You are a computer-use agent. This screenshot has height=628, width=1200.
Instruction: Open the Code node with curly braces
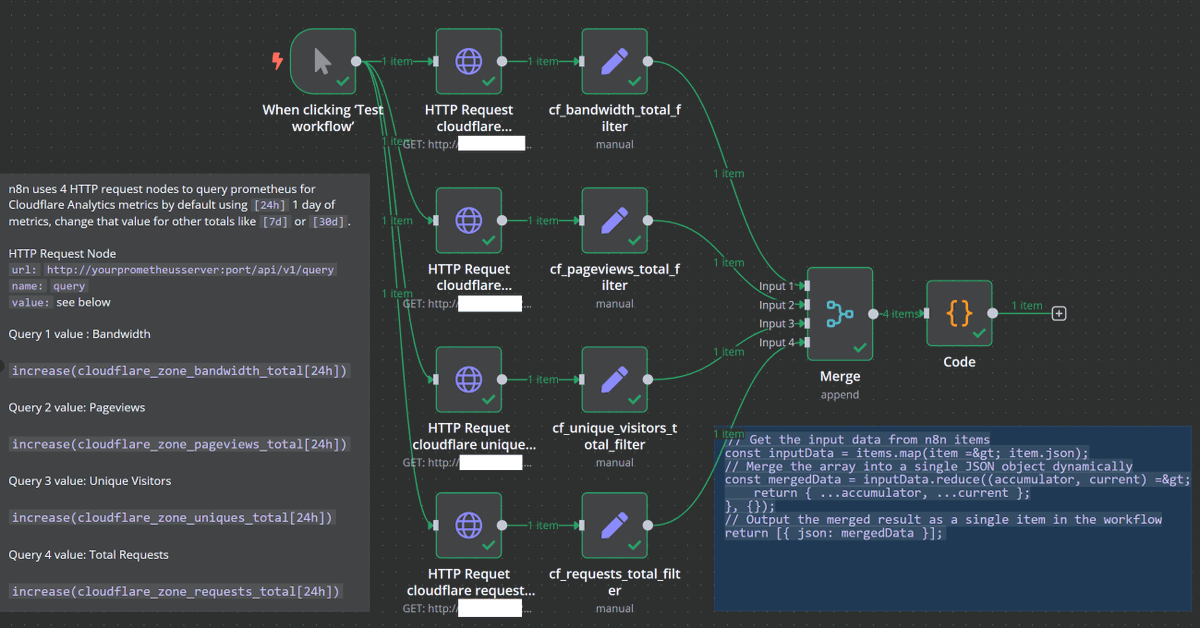[x=959, y=313]
